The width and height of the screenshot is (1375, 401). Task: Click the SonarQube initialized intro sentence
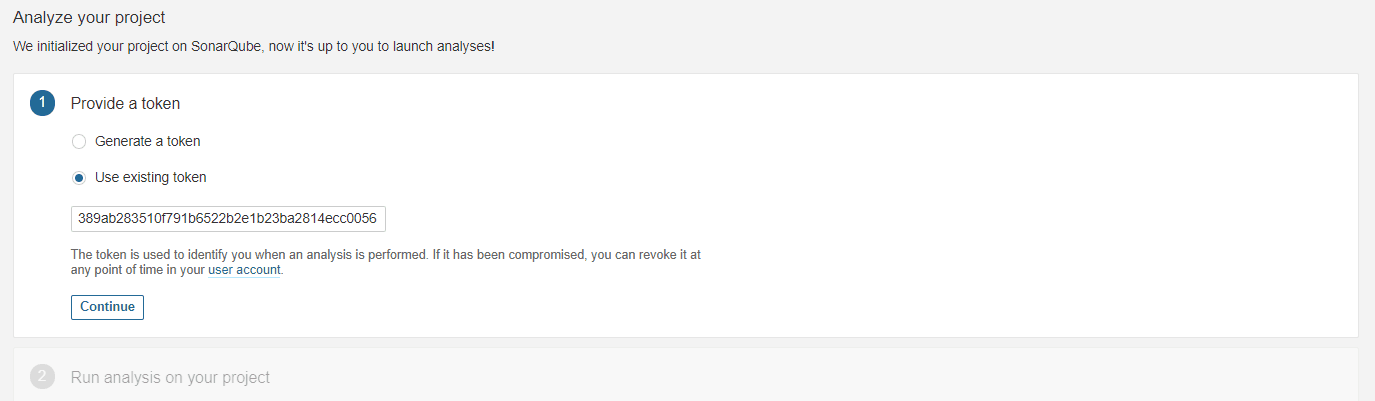click(x=253, y=47)
